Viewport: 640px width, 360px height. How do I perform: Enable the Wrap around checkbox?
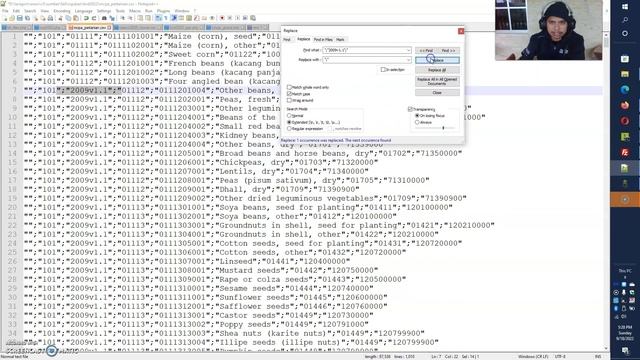click(289, 100)
